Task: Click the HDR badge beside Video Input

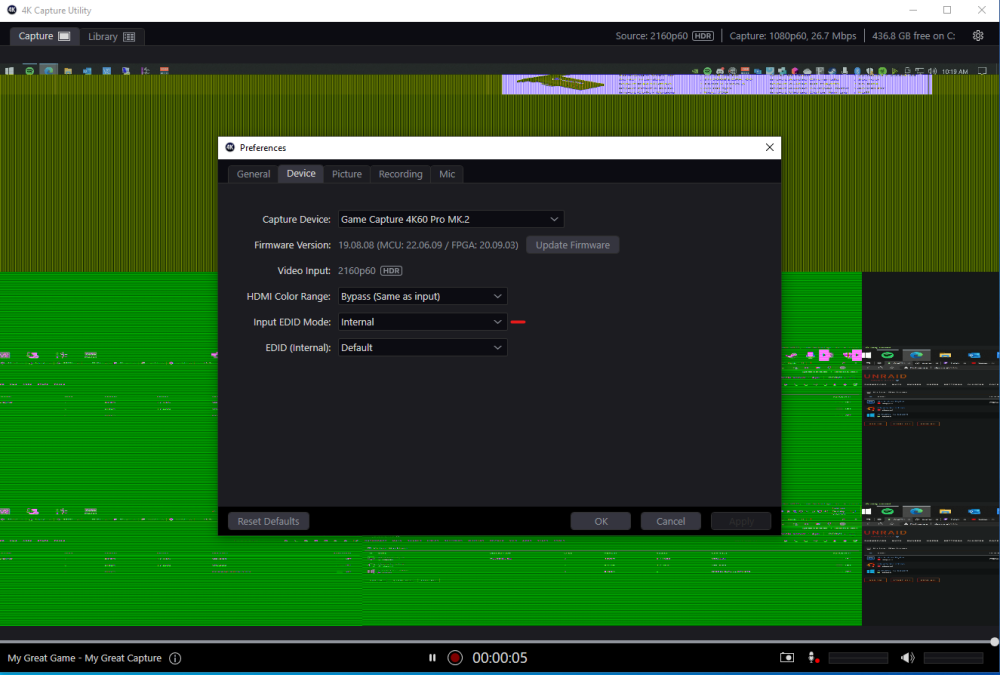Action: click(391, 271)
